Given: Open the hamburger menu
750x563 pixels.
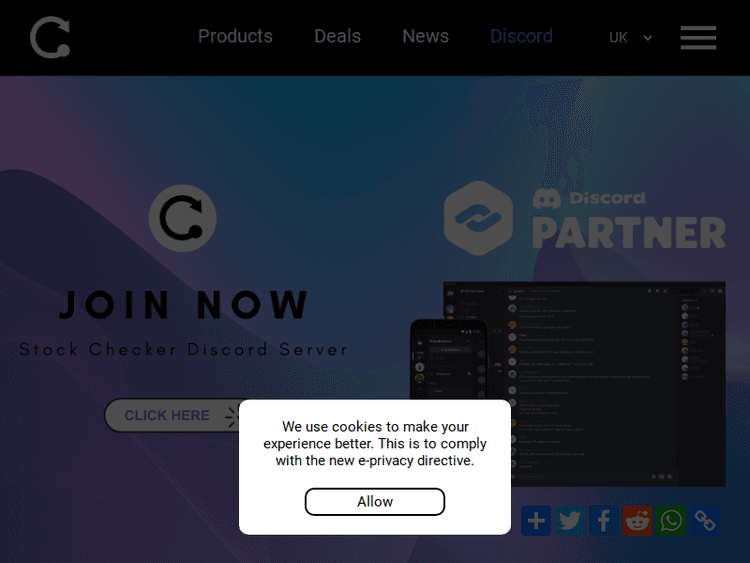Looking at the screenshot, I should coord(698,37).
